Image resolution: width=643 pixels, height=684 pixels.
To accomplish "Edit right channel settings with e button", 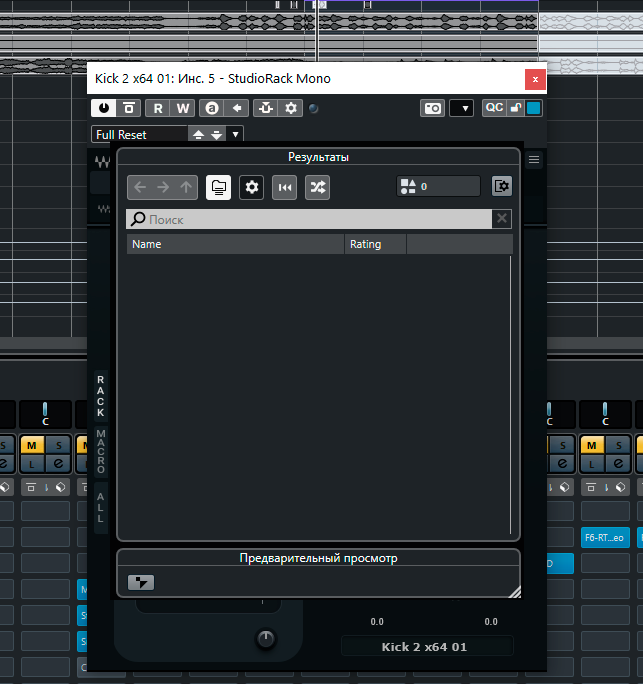I will point(618,463).
